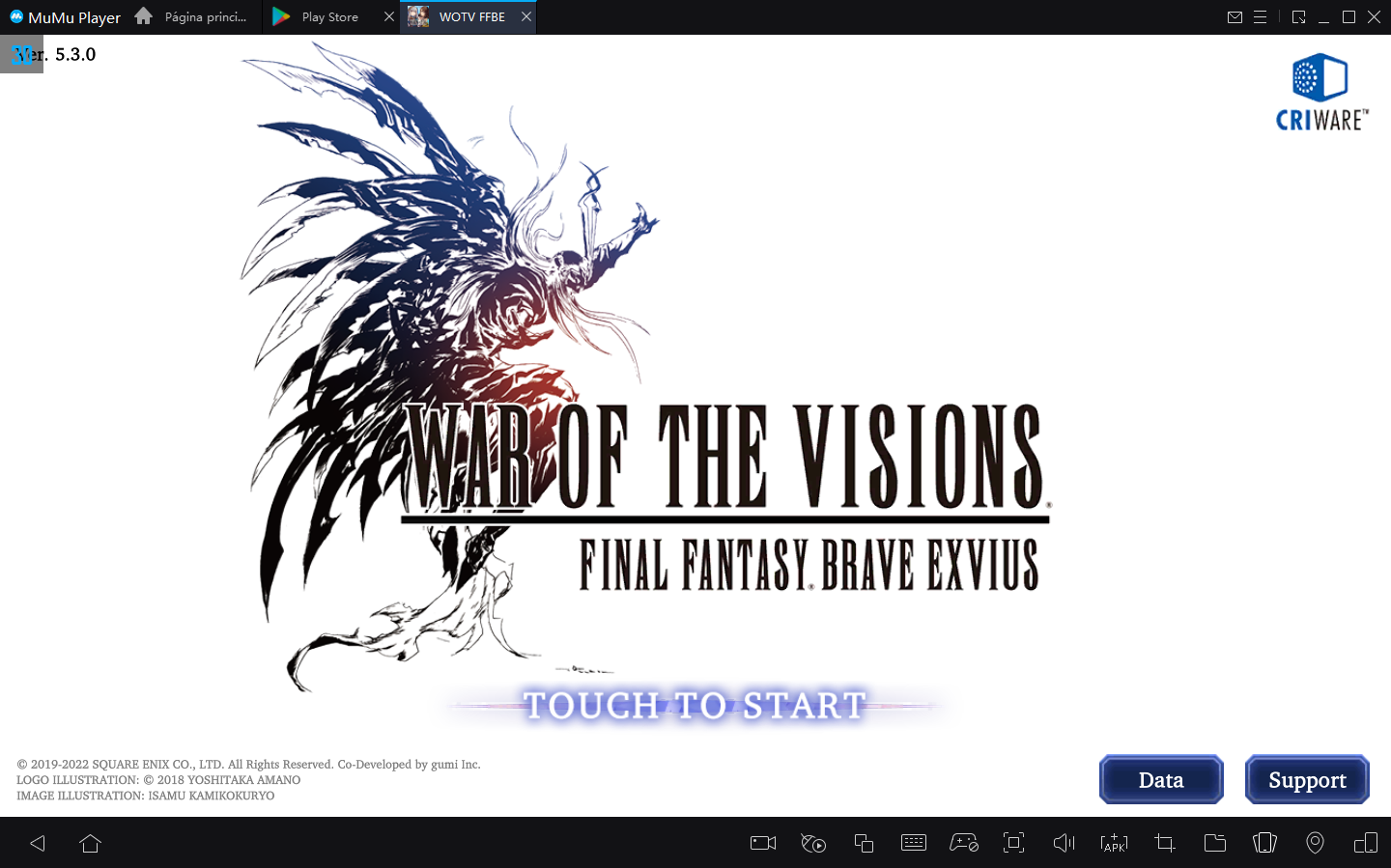Click the Data button
Image resolution: width=1391 pixels, height=868 pixels.
point(1161,779)
